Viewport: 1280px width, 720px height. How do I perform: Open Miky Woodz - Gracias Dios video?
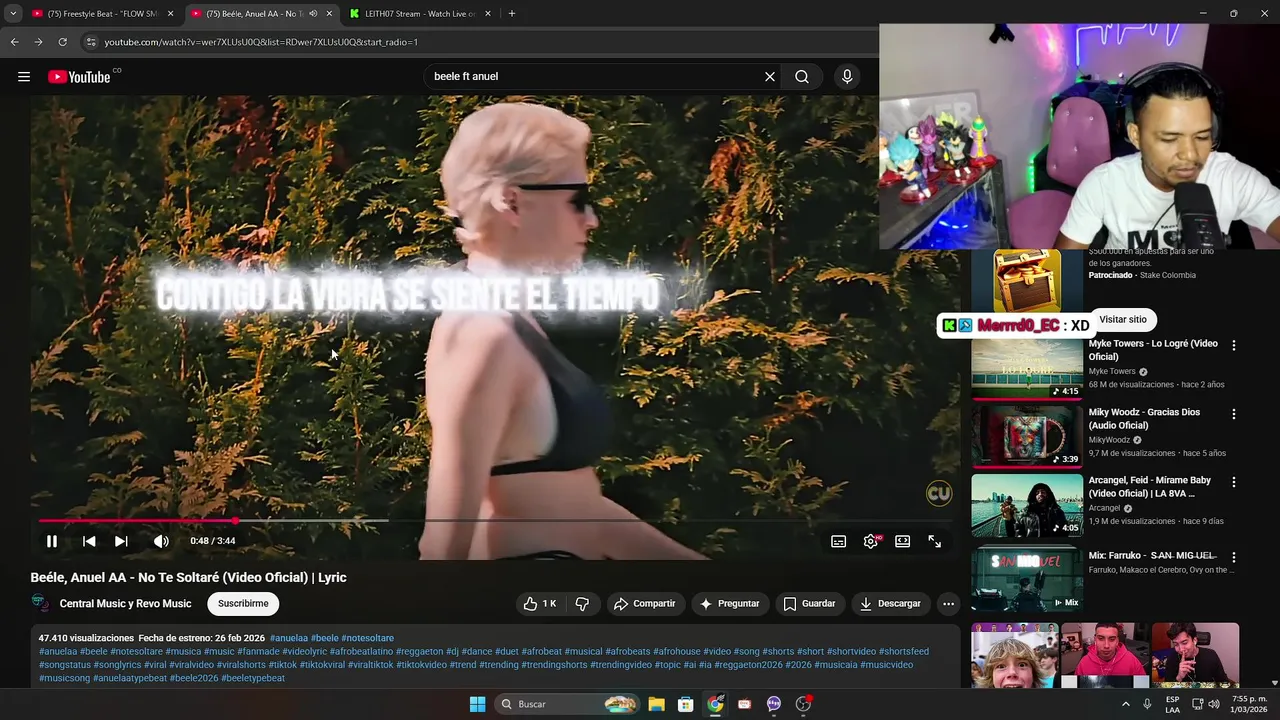point(1027,436)
